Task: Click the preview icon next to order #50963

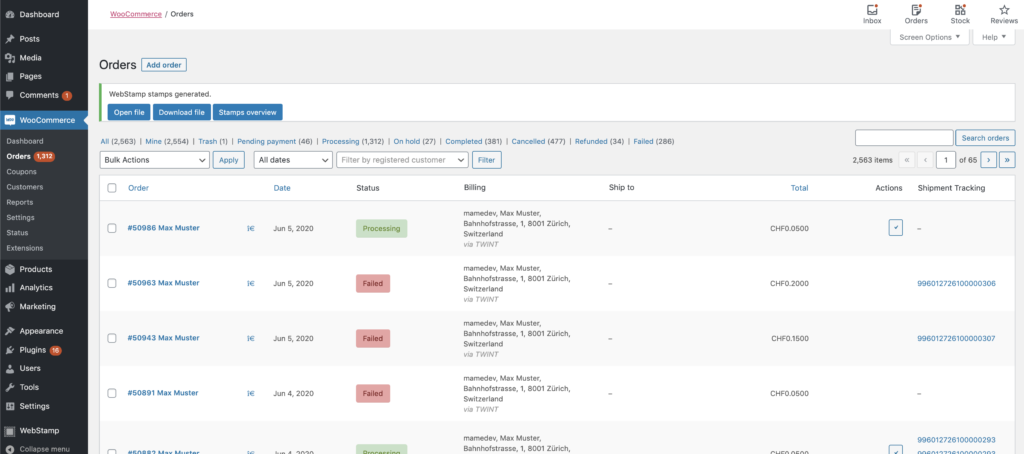Action: pos(251,284)
